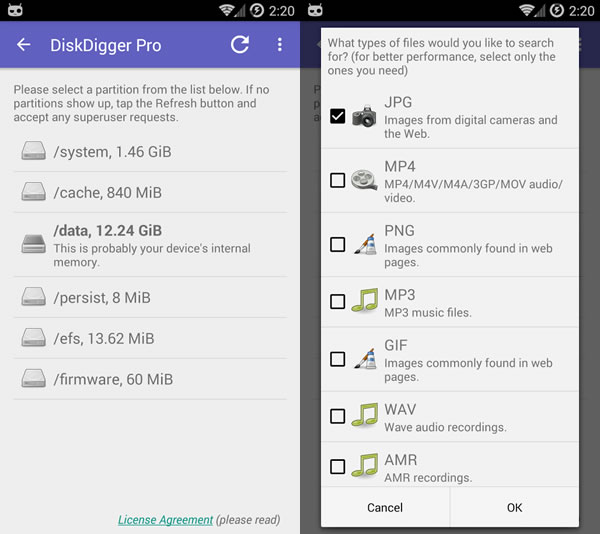This screenshot has height=534, width=600.
Task: Tap the camera icon beside JPG
Action: 364,116
